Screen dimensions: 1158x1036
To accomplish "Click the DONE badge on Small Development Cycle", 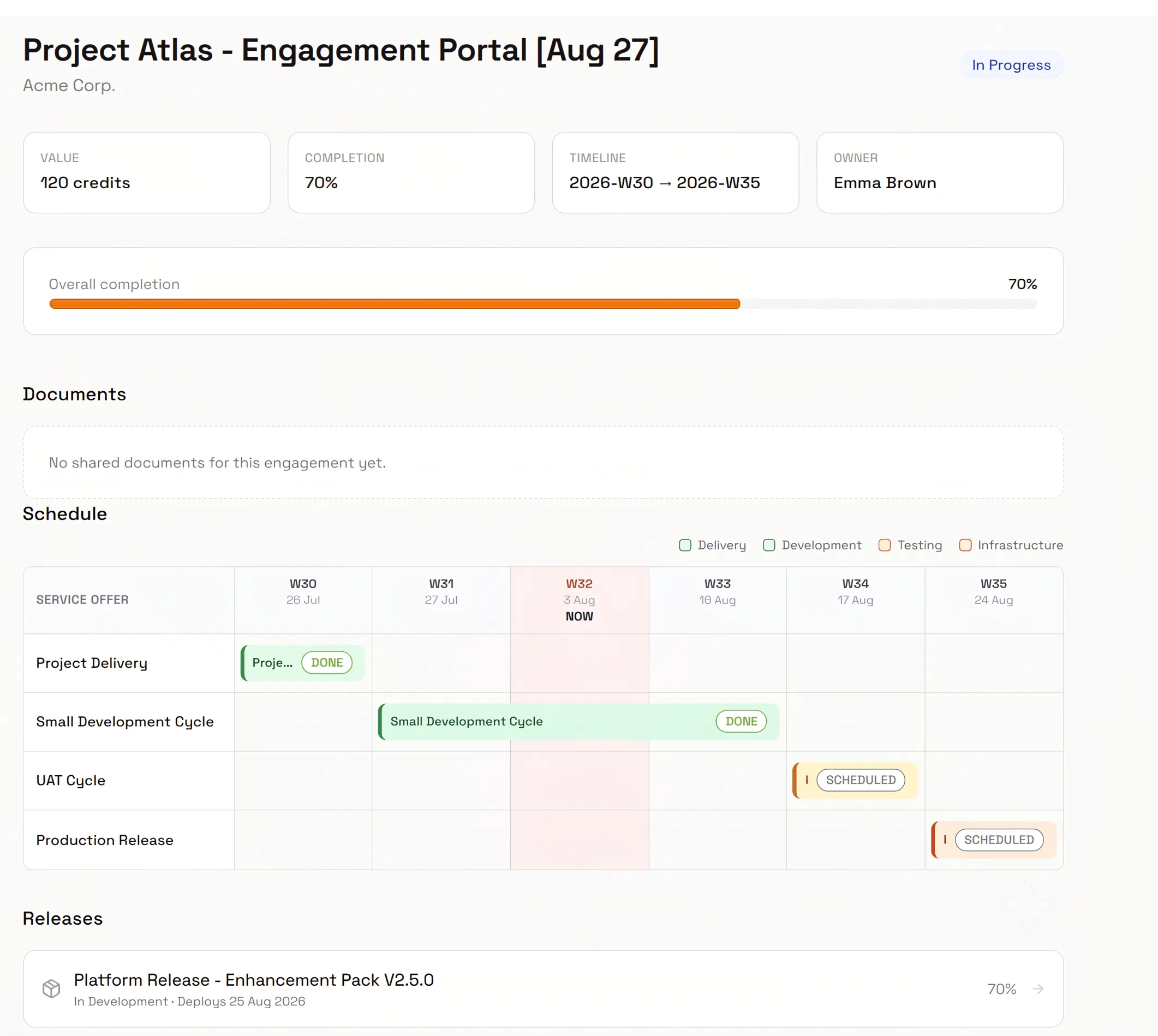I will click(741, 721).
